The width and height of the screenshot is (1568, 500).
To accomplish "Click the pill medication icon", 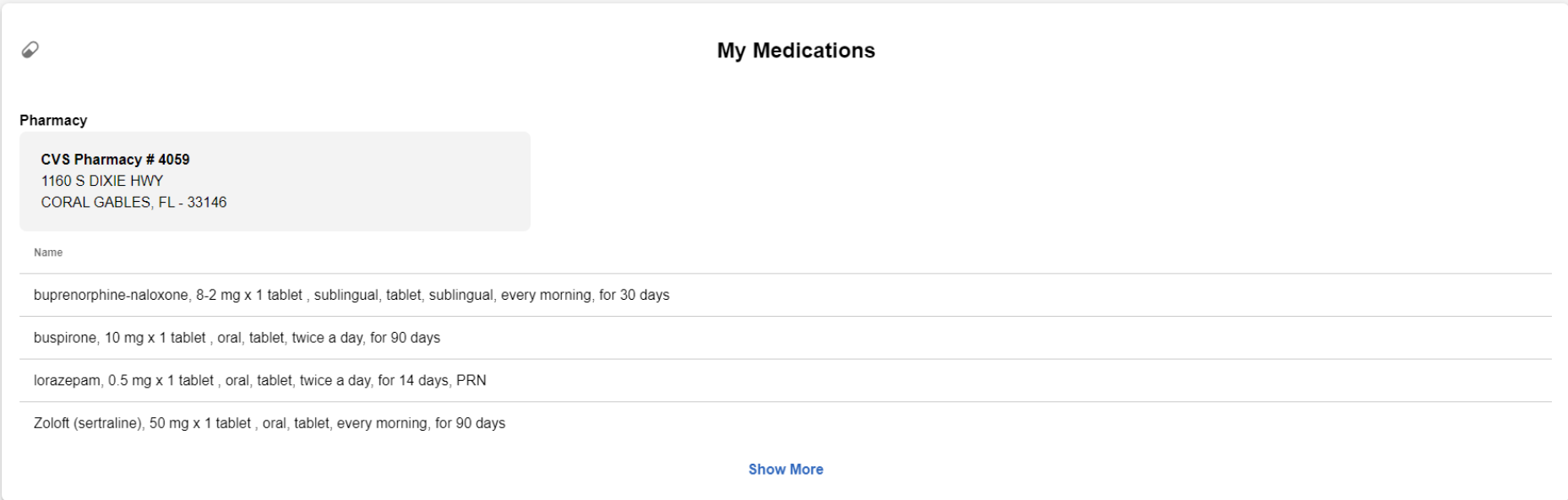I will click(30, 50).
